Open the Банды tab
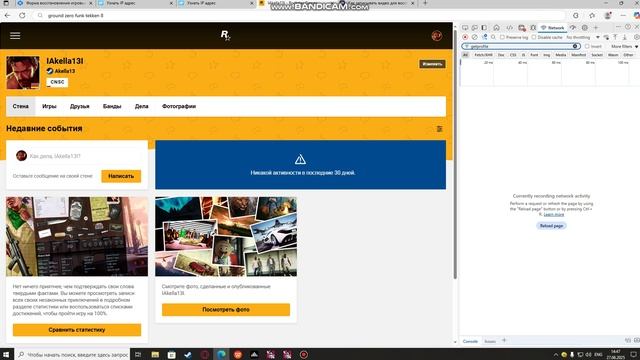The height and width of the screenshot is (360, 640). coord(112,106)
